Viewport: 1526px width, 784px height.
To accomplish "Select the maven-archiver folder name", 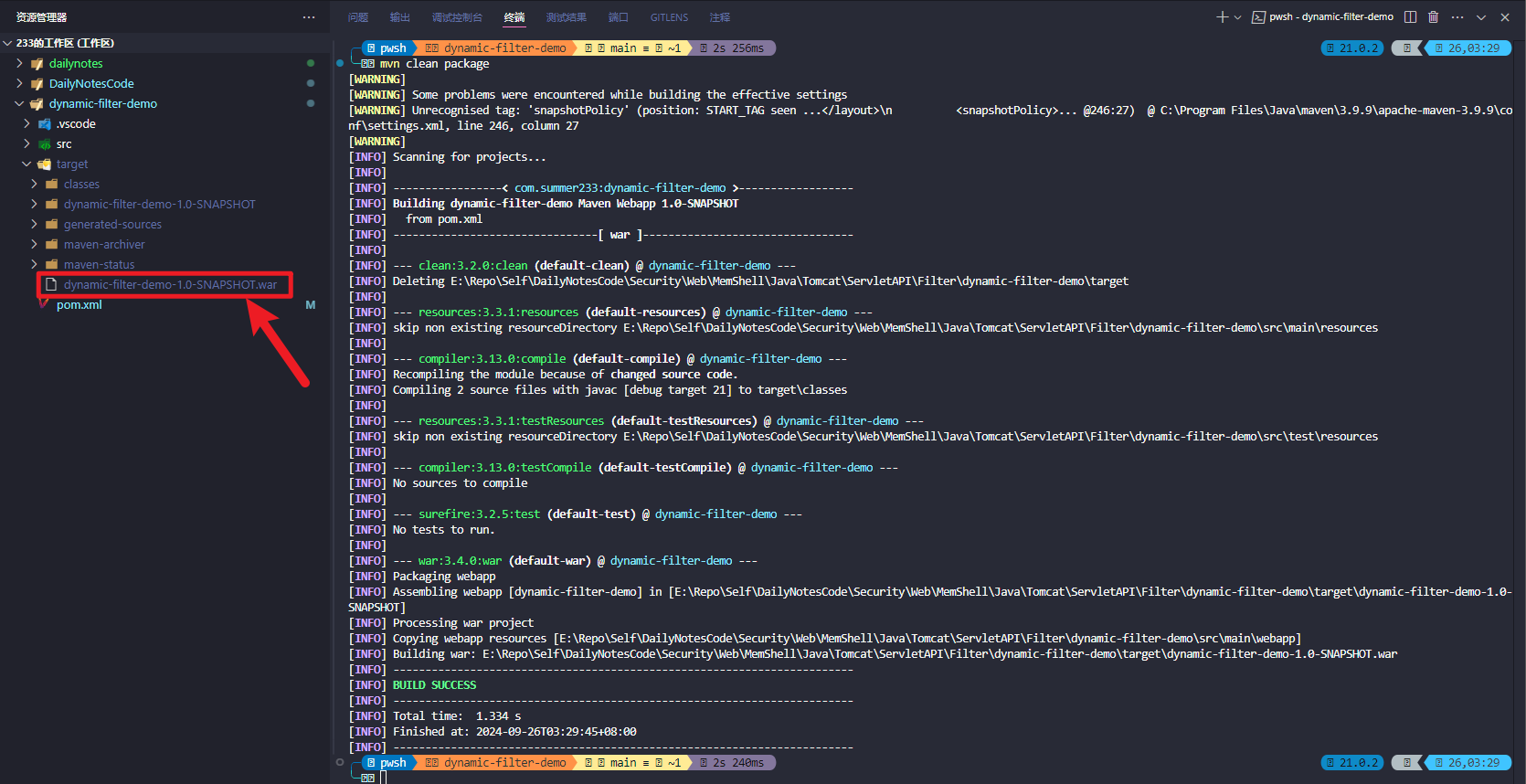I will click(x=104, y=244).
